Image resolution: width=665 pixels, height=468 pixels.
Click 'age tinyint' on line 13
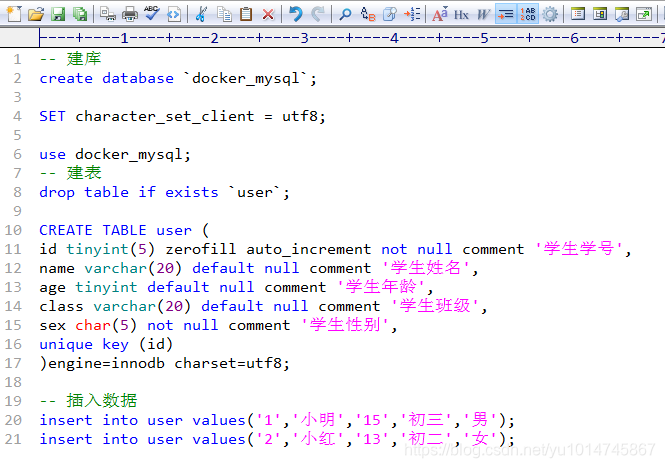[88, 287]
